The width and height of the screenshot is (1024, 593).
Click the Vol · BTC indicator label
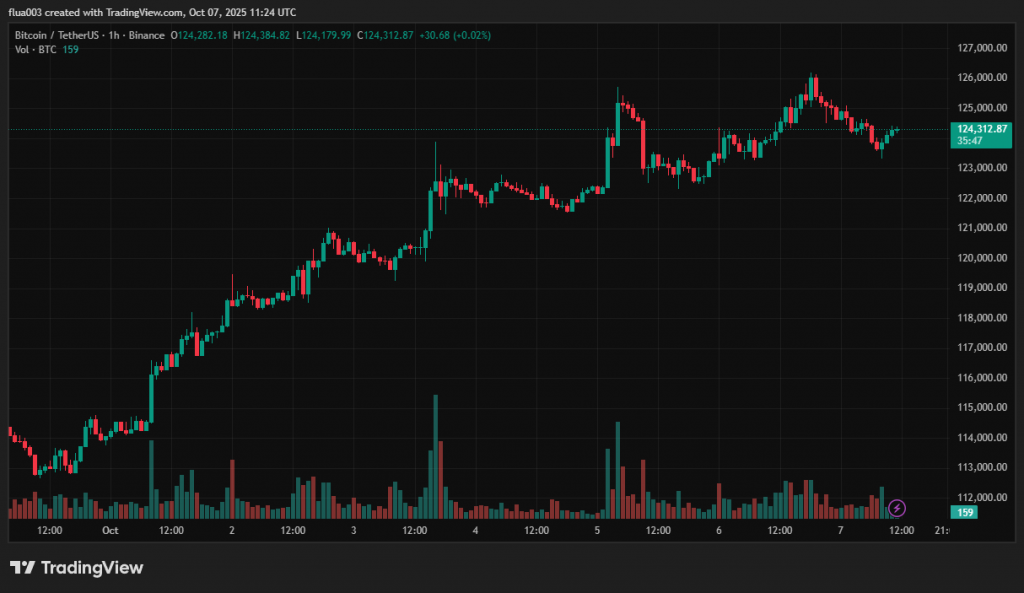[x=35, y=49]
